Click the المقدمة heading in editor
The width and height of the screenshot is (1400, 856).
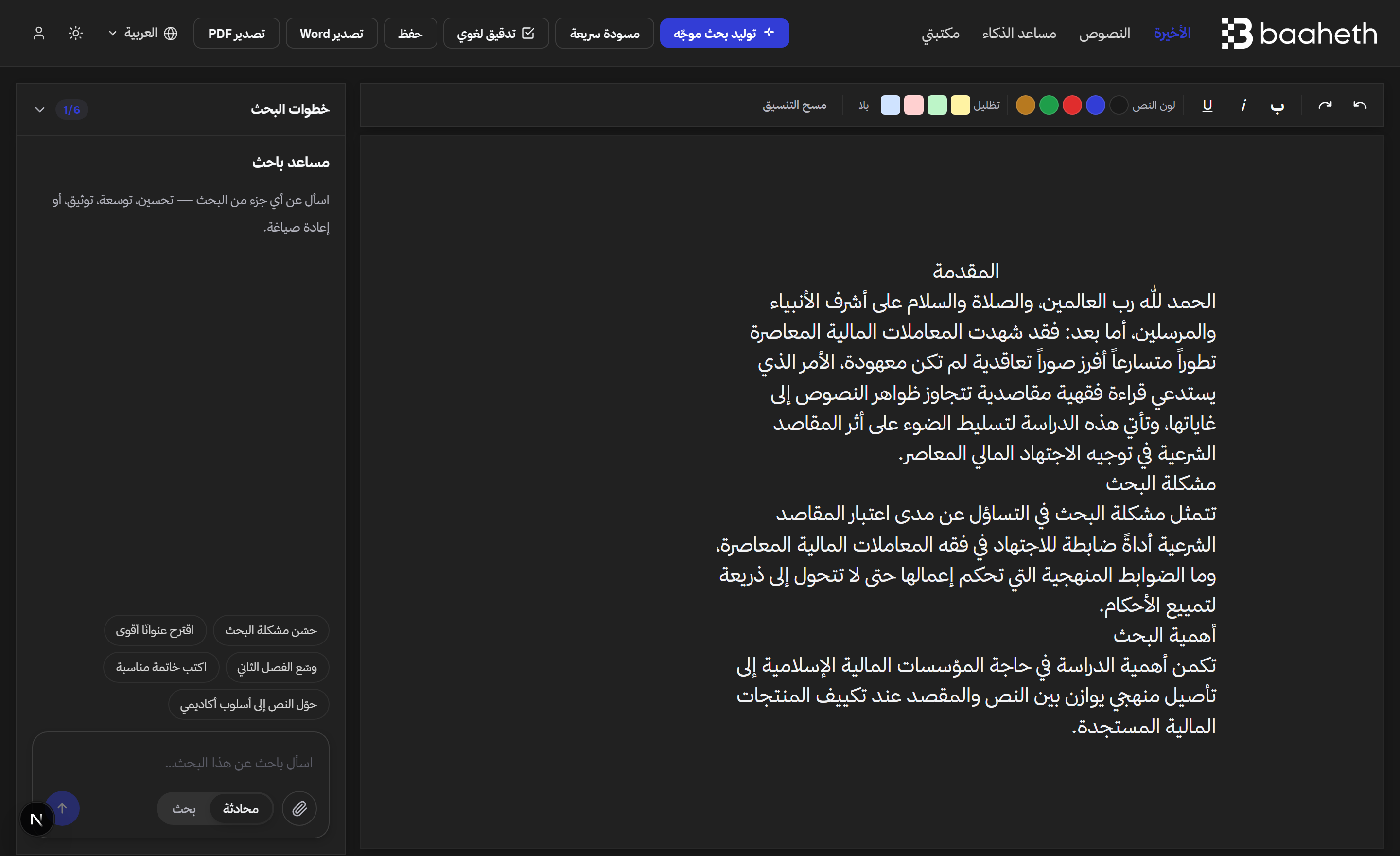(966, 271)
